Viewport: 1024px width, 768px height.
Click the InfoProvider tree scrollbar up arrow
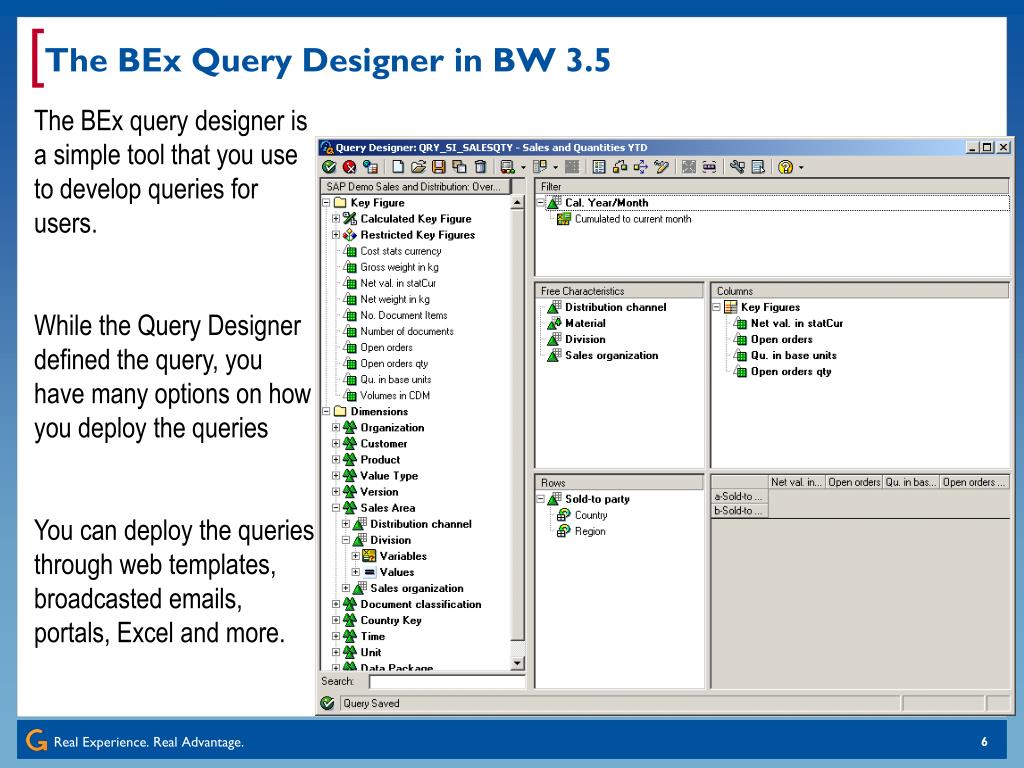[x=517, y=202]
